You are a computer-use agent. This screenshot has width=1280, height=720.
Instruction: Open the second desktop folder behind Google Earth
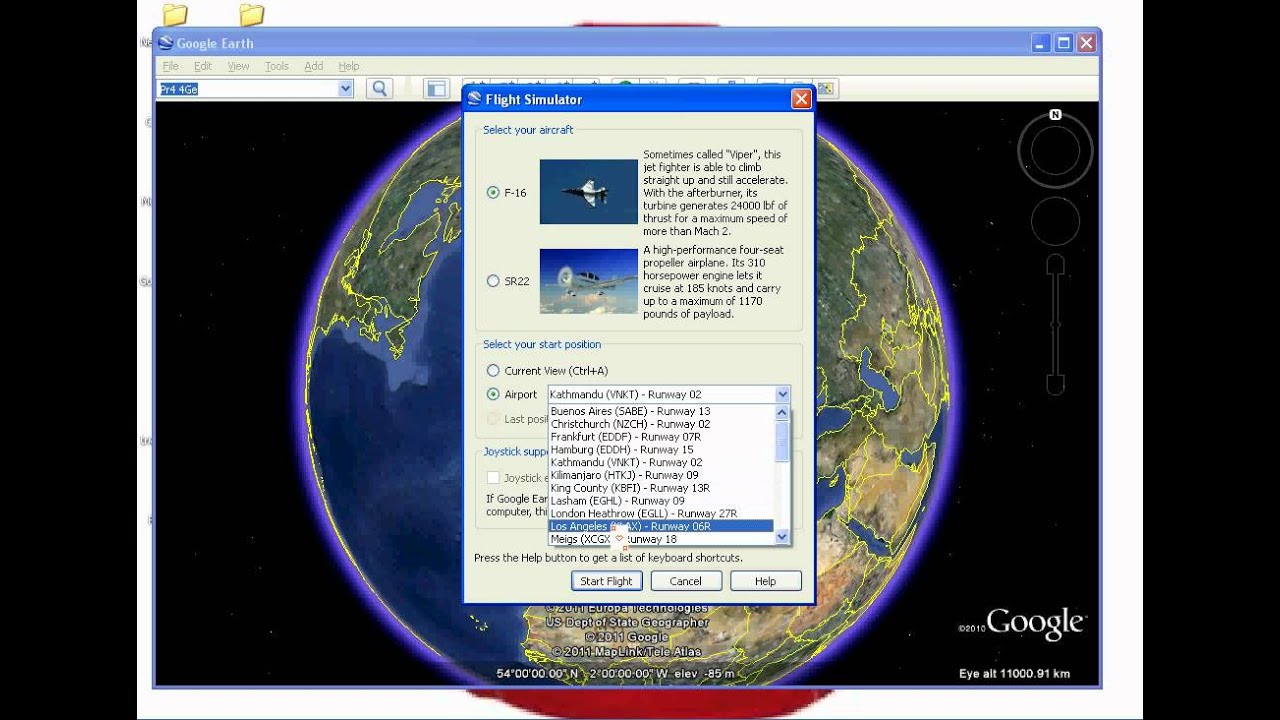(x=252, y=14)
